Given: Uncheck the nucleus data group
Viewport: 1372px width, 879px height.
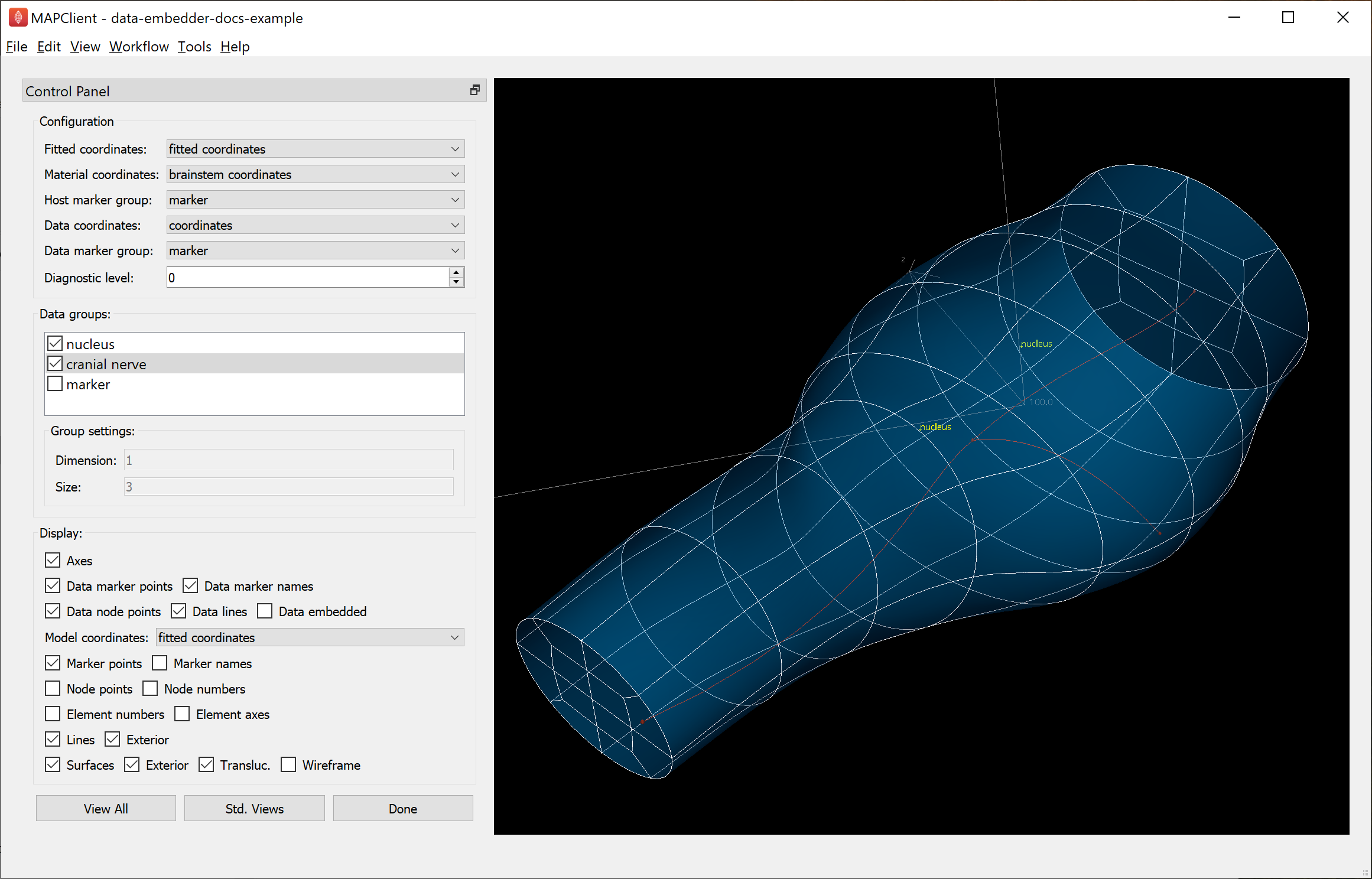Looking at the screenshot, I should point(55,344).
